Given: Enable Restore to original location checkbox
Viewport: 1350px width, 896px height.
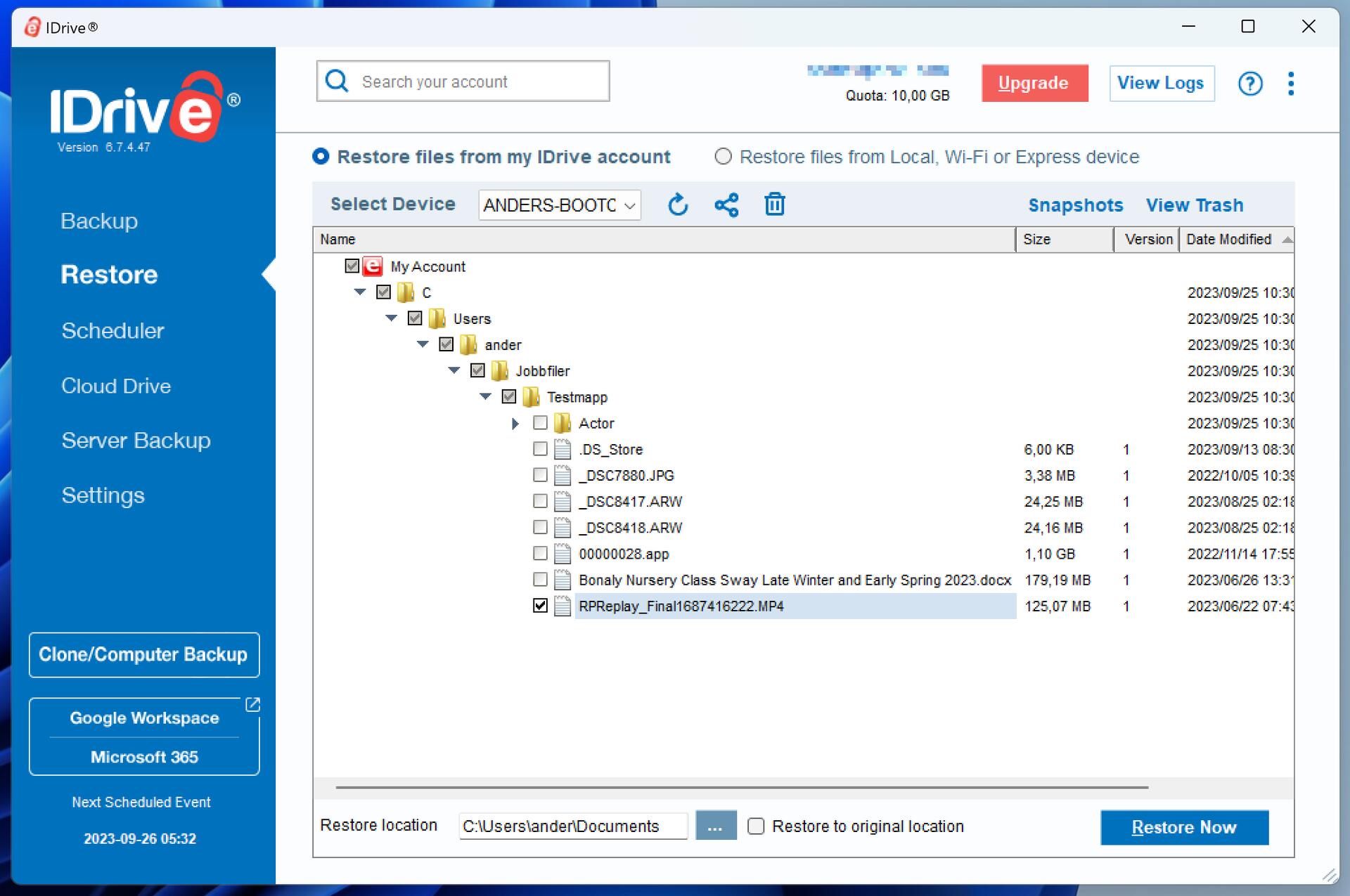Looking at the screenshot, I should [756, 826].
